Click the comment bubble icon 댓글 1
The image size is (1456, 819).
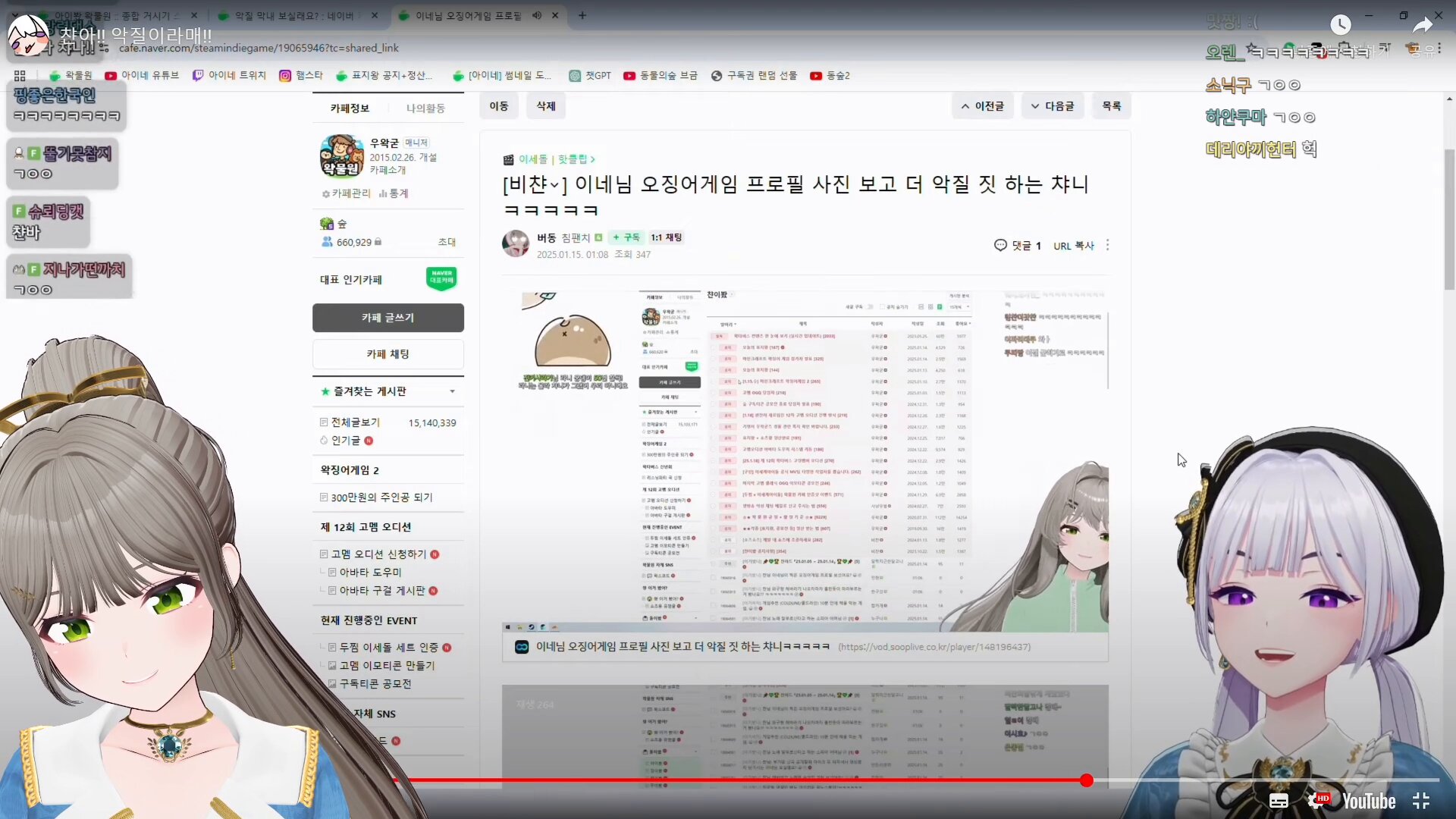1000,245
